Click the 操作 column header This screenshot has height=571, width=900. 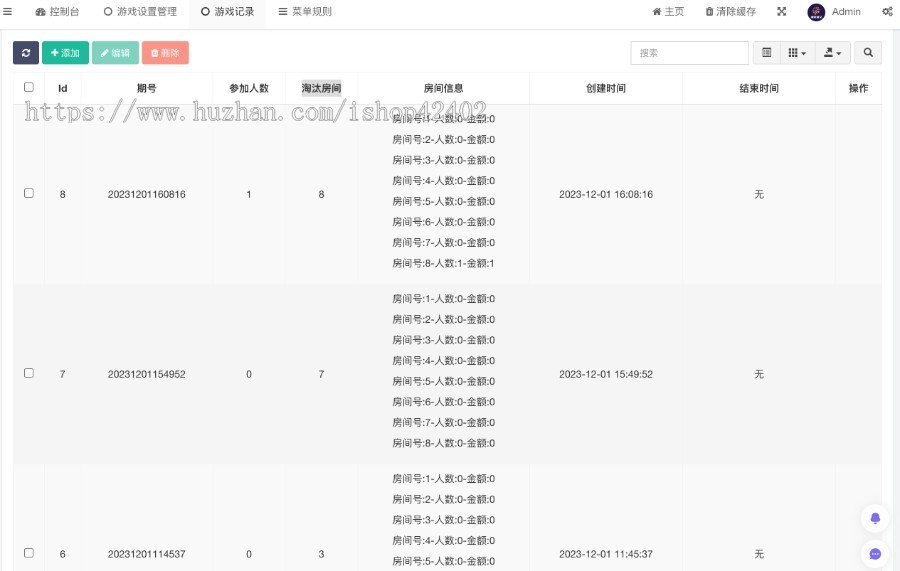click(x=858, y=88)
